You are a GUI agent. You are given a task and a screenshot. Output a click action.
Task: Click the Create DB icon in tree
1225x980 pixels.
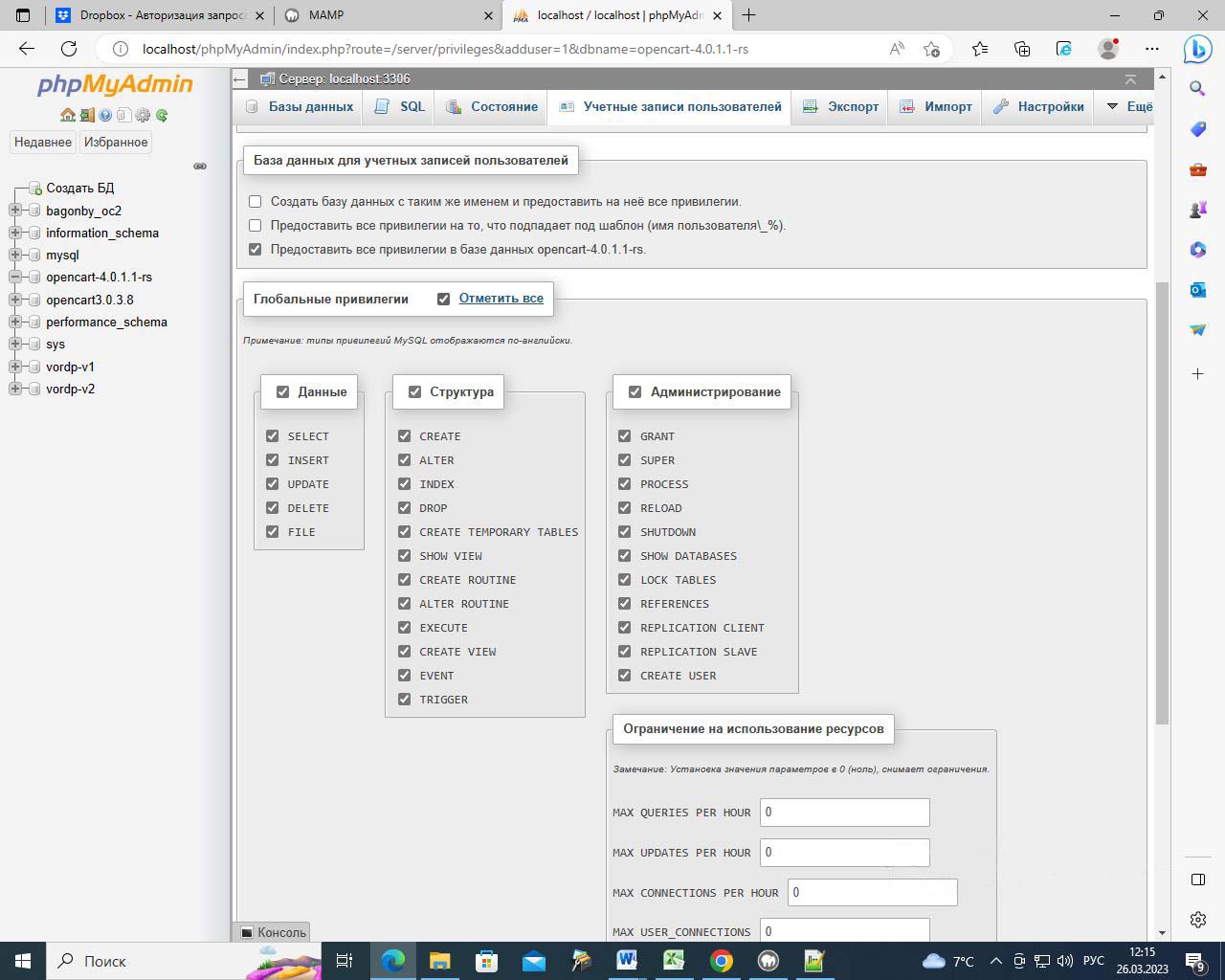(x=35, y=189)
